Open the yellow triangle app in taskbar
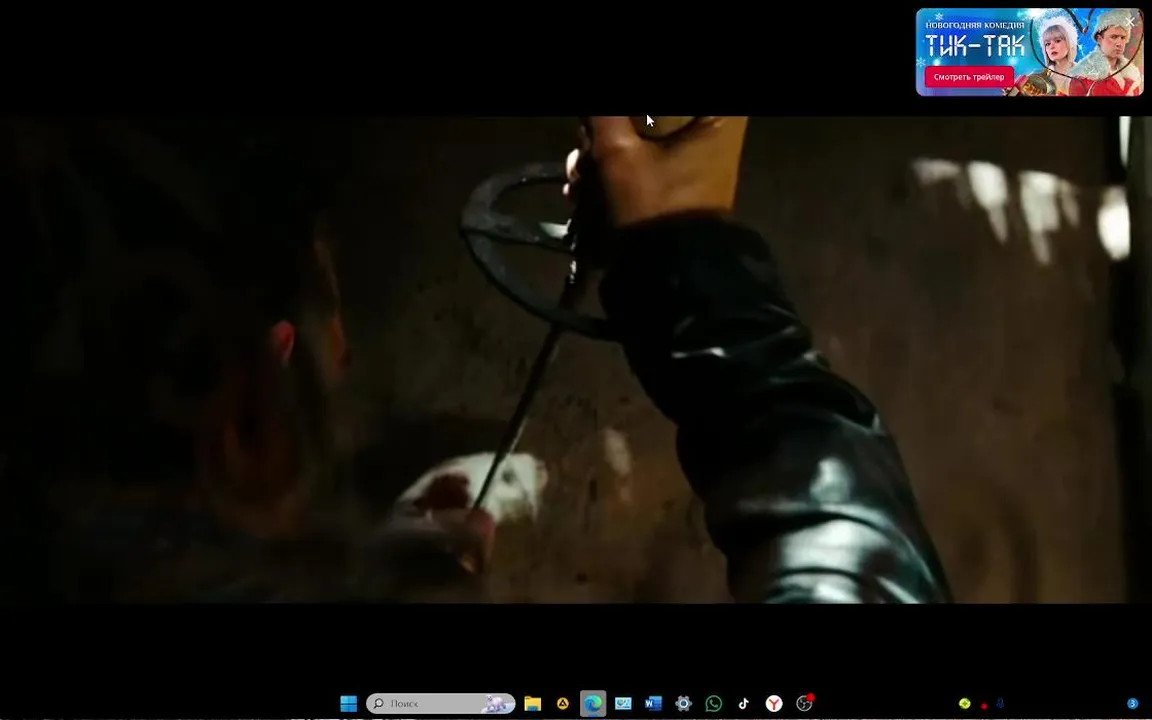This screenshot has width=1152, height=720. (x=563, y=703)
